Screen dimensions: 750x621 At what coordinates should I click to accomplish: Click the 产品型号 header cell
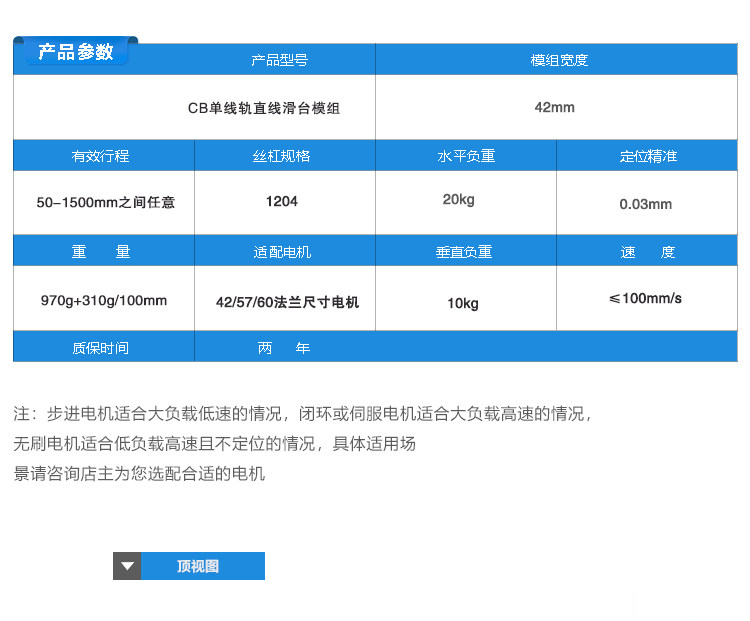tap(279, 60)
